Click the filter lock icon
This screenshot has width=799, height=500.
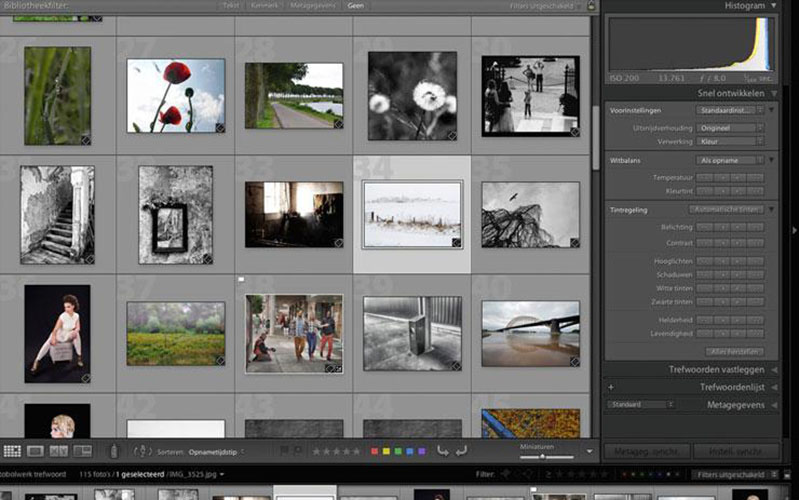point(591,6)
